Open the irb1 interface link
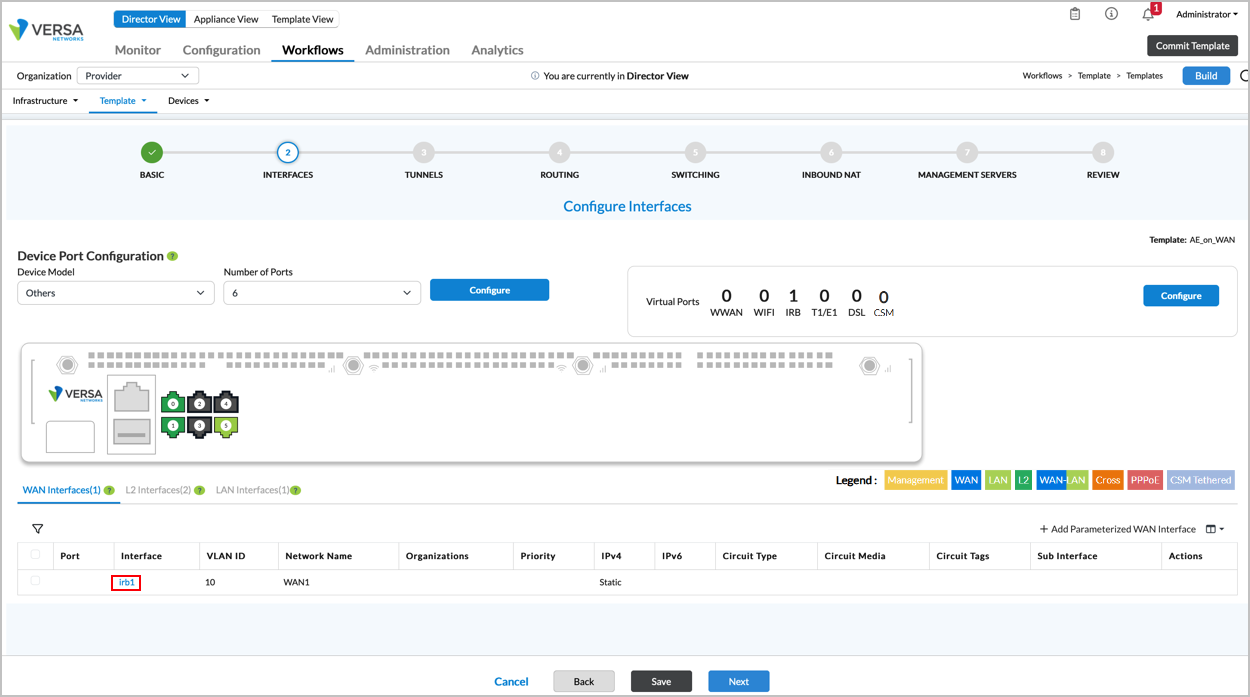Viewport: 1250px width, 697px height. click(x=126, y=583)
